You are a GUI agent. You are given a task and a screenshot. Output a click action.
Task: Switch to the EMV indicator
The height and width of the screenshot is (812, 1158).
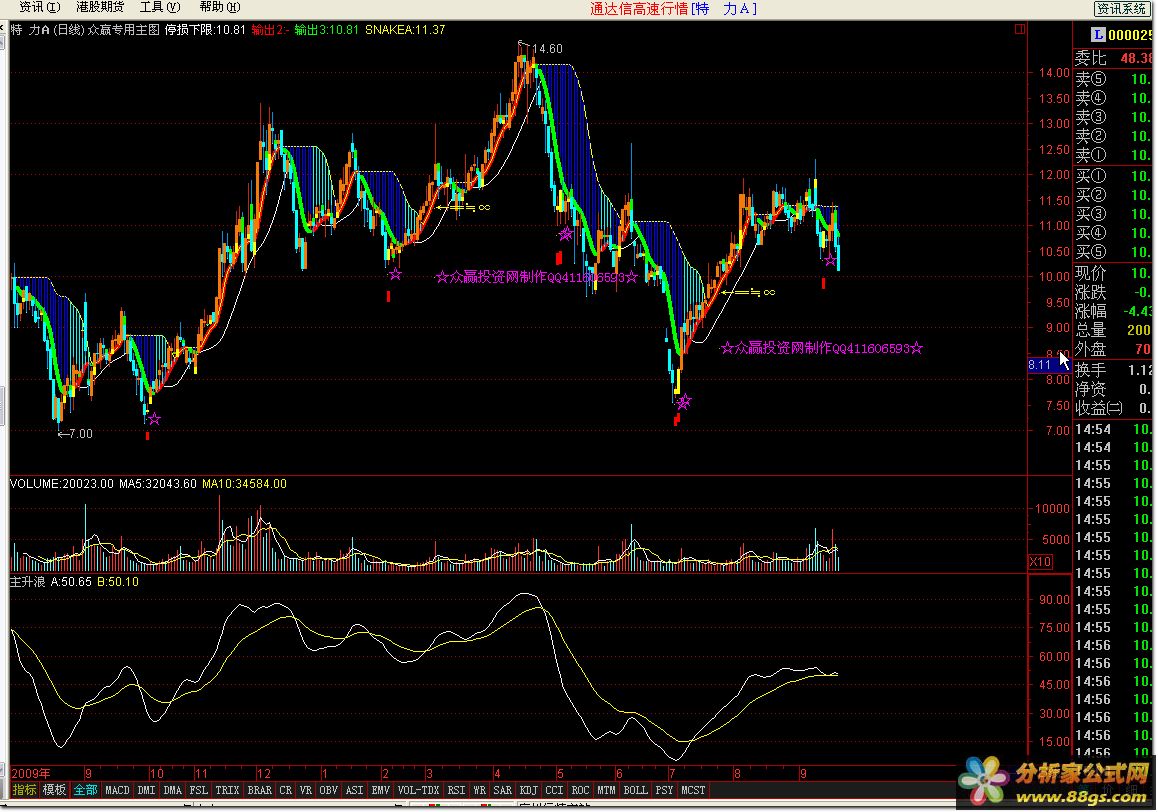click(x=380, y=791)
